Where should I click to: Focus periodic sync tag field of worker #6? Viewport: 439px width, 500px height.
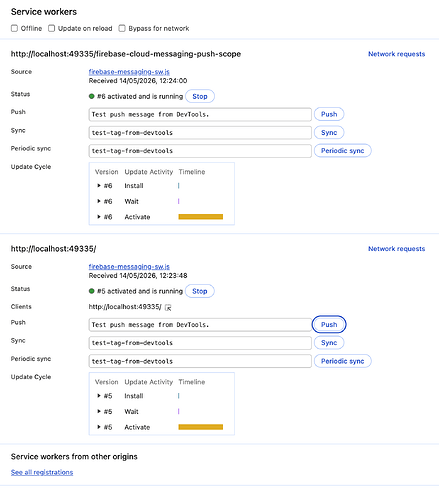pyautogui.click(x=200, y=151)
